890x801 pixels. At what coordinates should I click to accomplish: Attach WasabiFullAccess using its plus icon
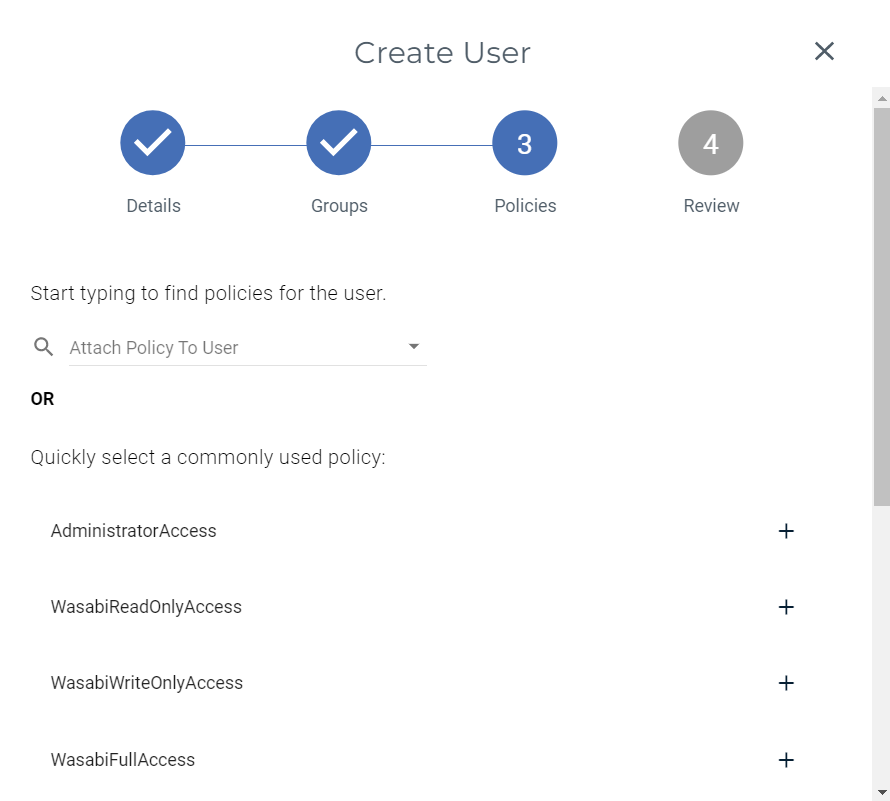coord(786,760)
